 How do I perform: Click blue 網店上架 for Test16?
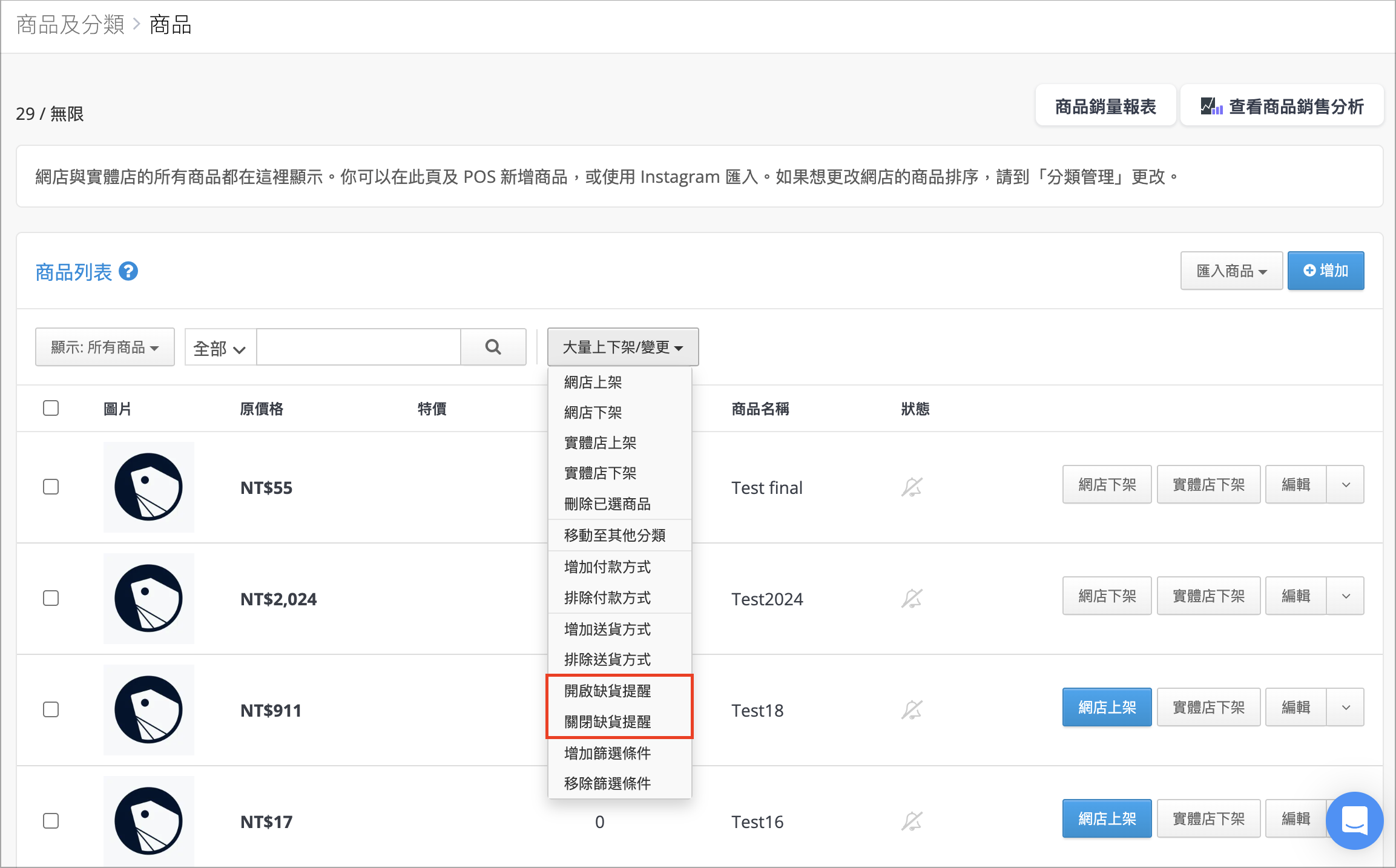pyautogui.click(x=1107, y=818)
